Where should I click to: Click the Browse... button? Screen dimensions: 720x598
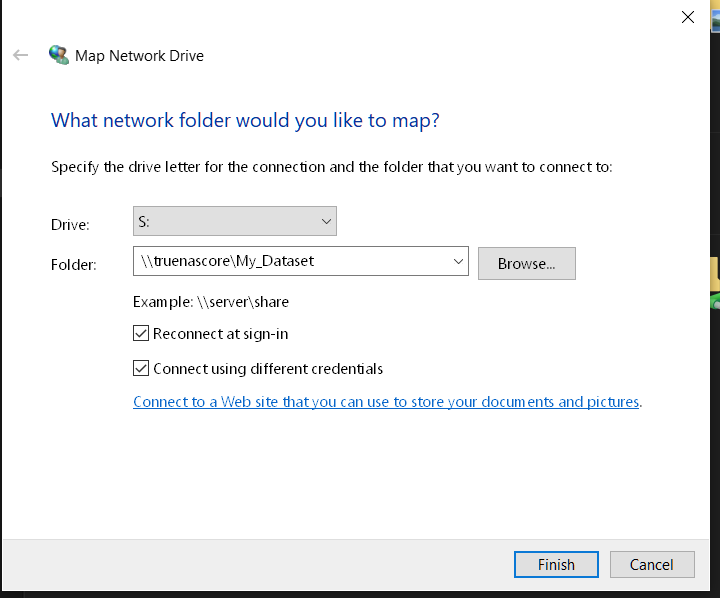click(x=527, y=264)
